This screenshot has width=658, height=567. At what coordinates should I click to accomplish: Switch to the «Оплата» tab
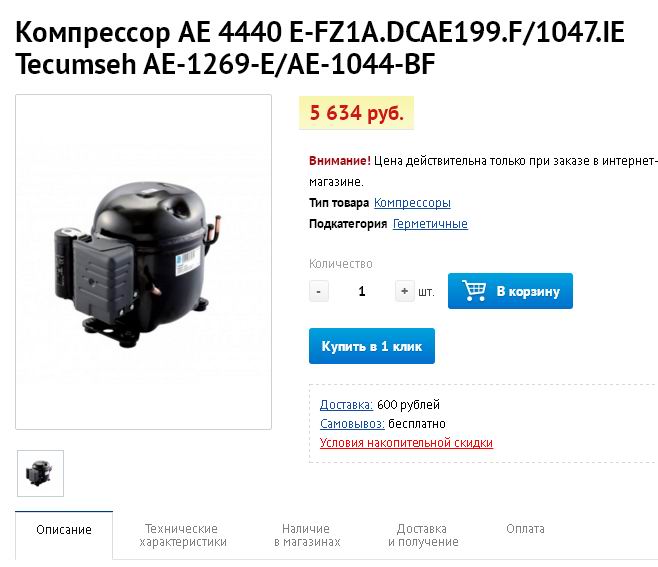click(525, 529)
